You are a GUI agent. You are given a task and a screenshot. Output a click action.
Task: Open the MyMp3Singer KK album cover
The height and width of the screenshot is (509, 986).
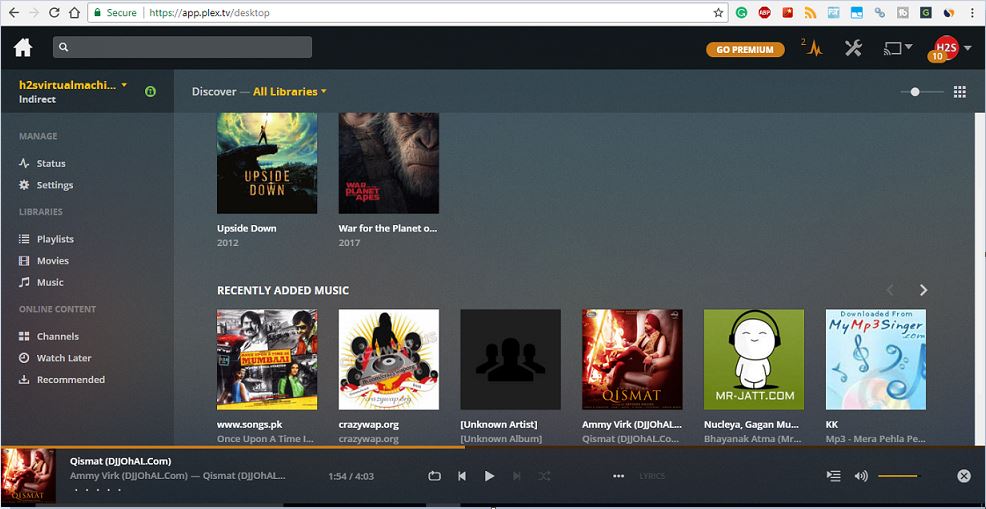click(x=875, y=359)
